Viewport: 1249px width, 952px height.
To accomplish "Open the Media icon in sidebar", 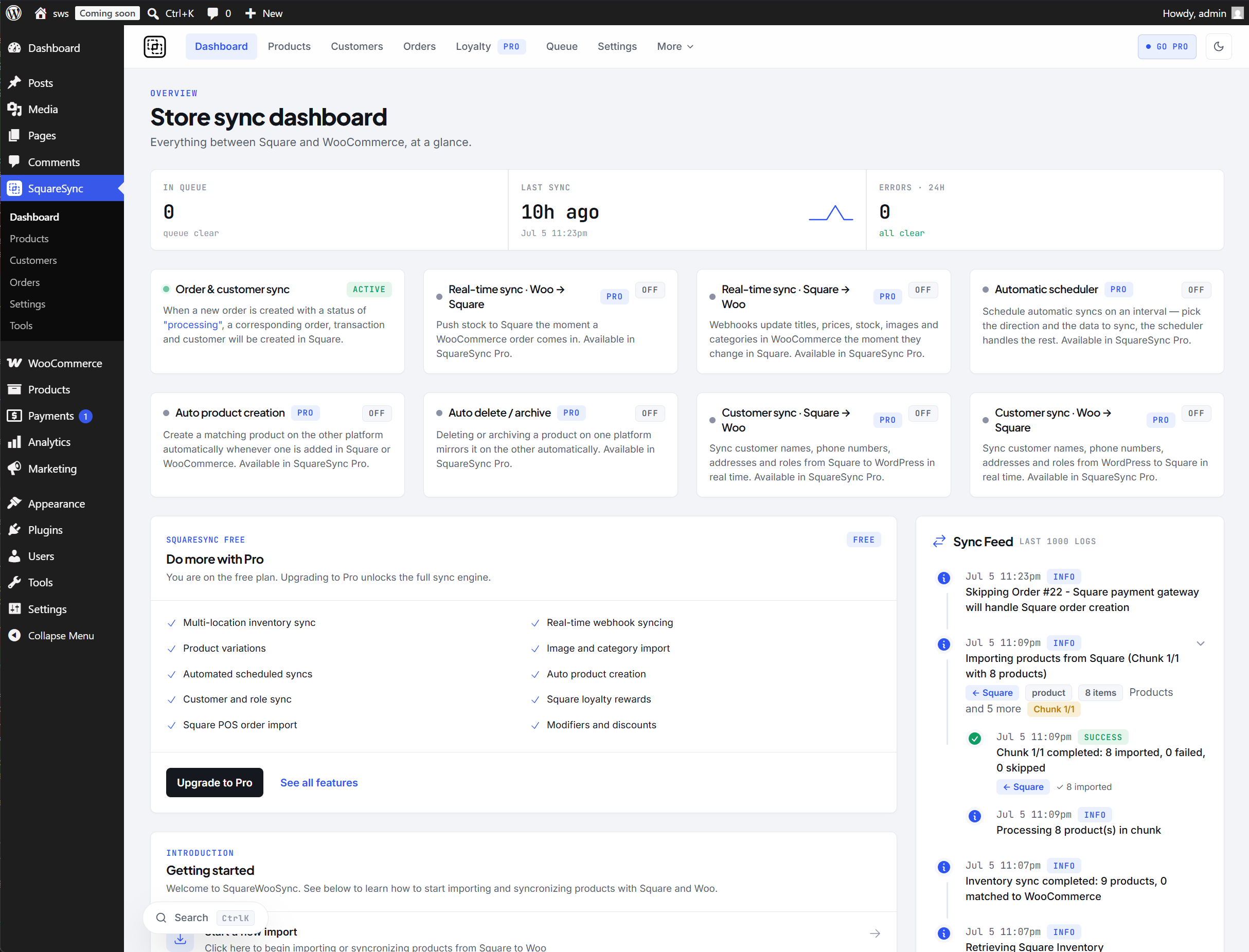I will (15, 109).
